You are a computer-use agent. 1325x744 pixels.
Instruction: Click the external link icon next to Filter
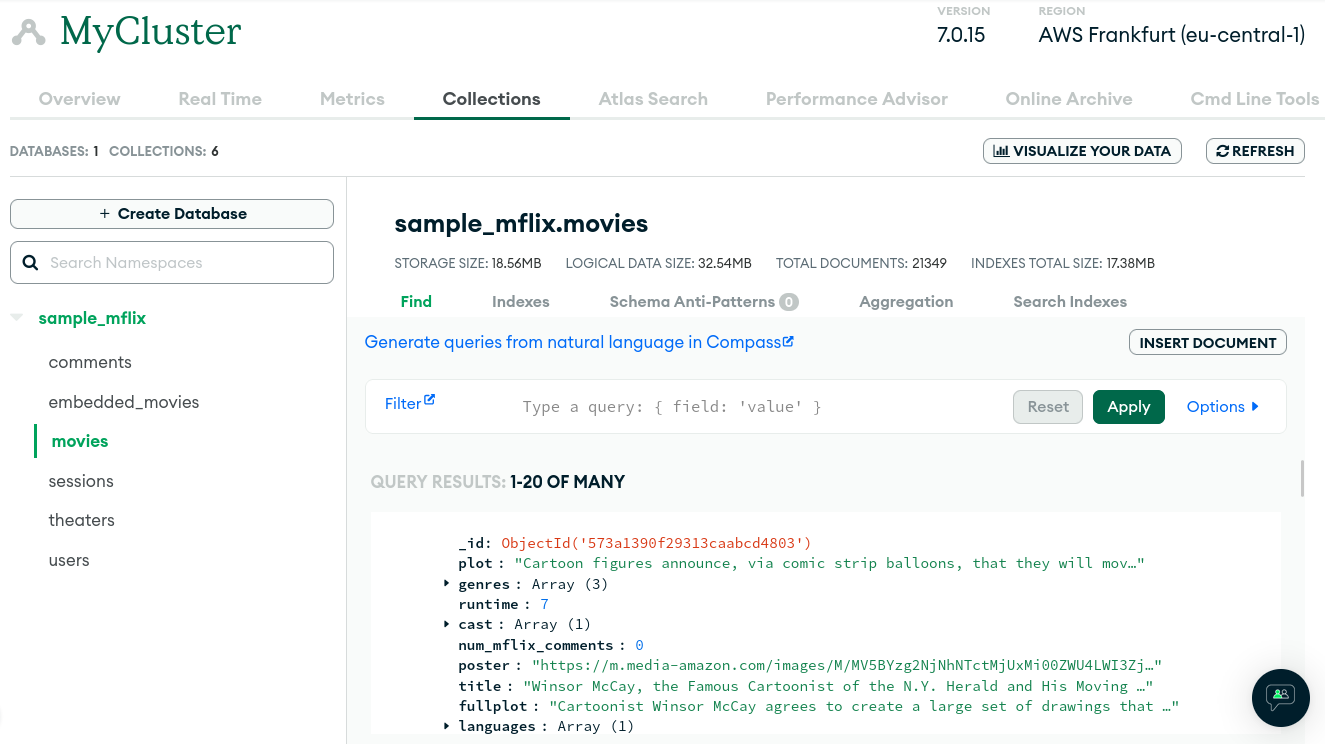click(430, 400)
